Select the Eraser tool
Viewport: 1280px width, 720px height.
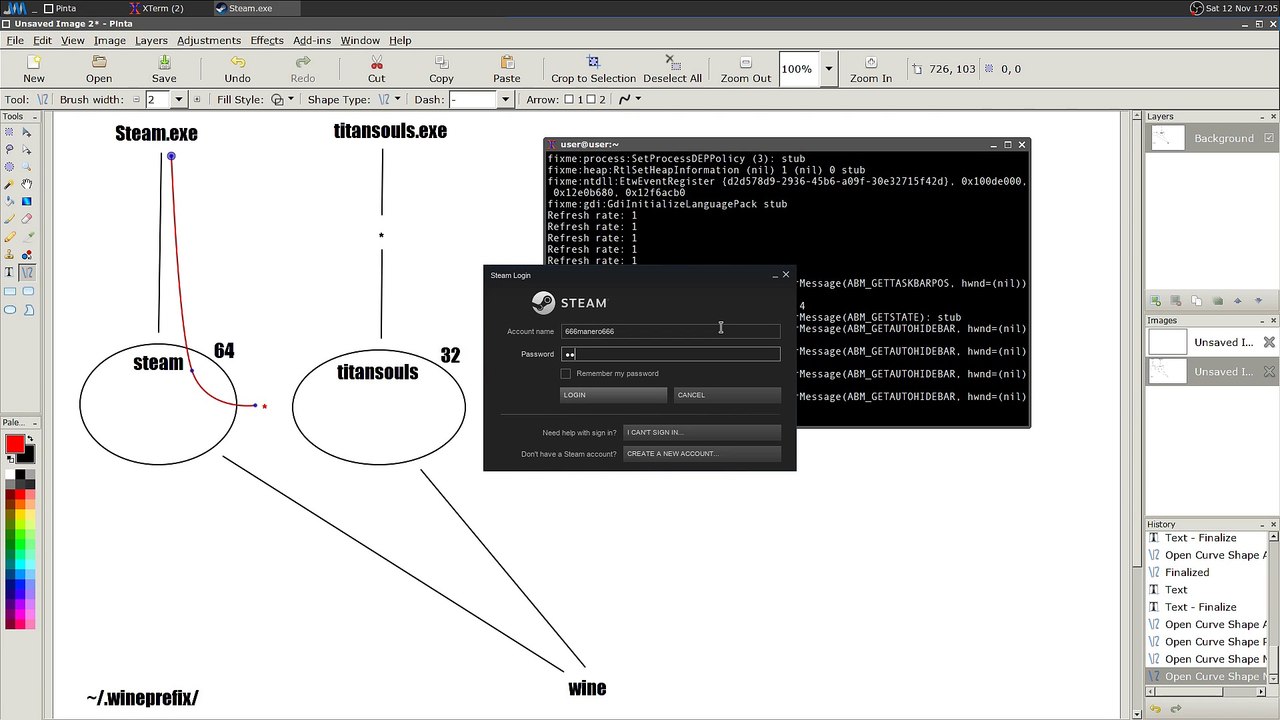point(27,219)
